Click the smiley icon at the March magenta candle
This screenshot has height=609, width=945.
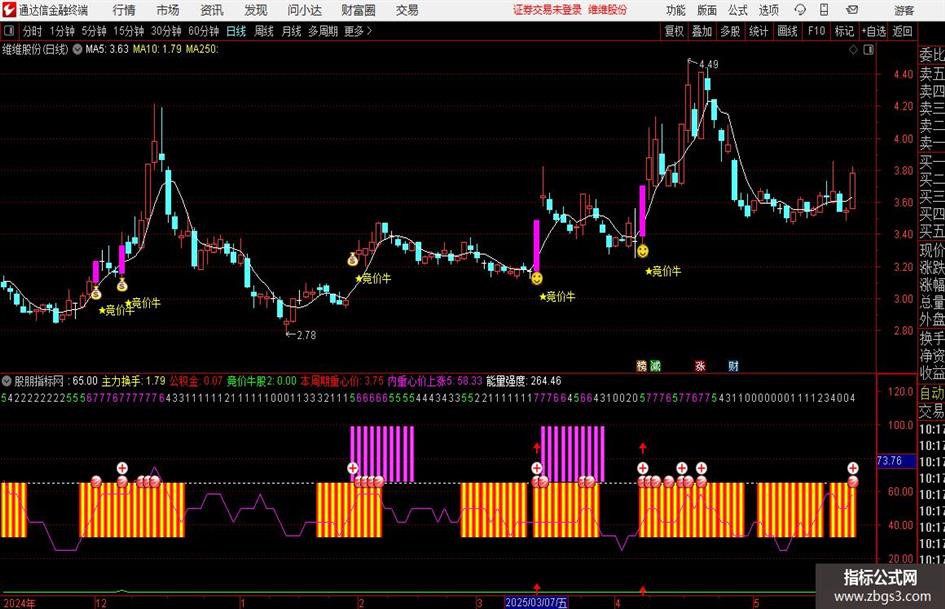point(536,278)
